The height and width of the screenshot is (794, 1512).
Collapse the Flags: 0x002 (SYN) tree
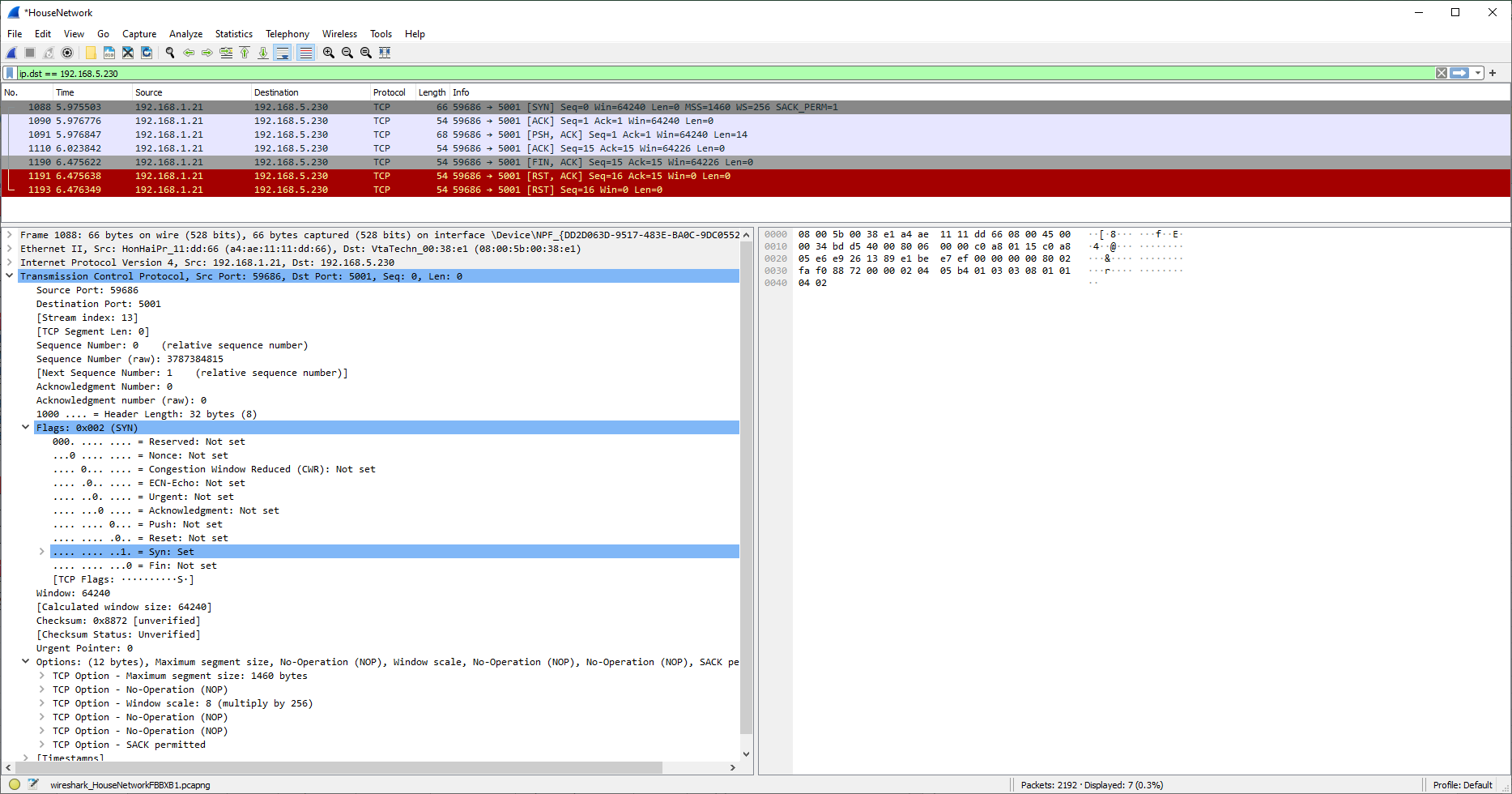pyautogui.click(x=26, y=428)
